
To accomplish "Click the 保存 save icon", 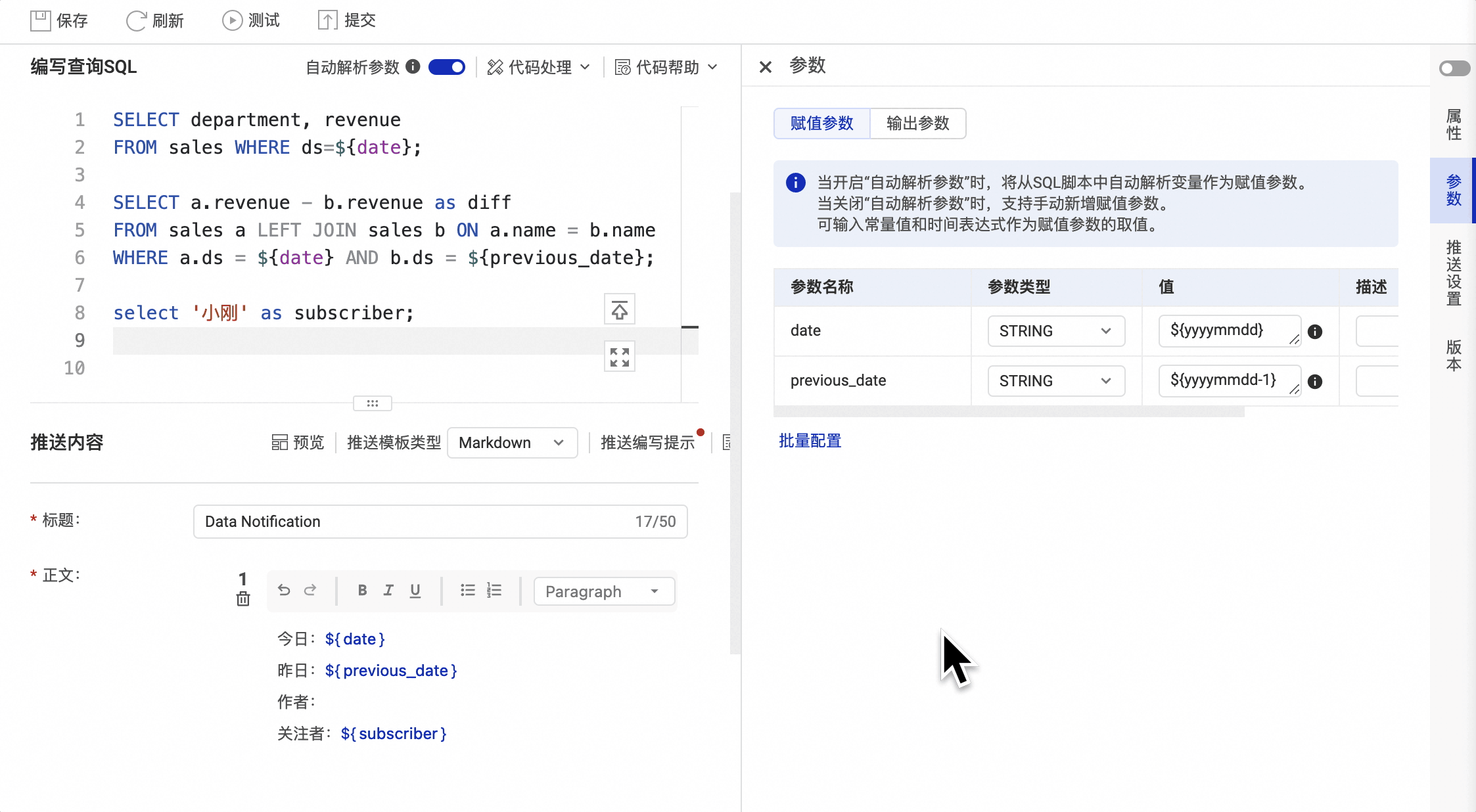I will 41,20.
